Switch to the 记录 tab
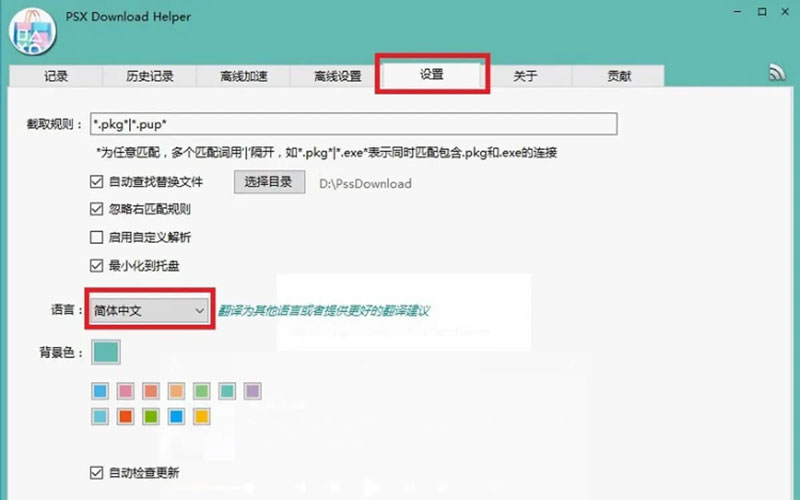The image size is (800, 500). pos(57,76)
